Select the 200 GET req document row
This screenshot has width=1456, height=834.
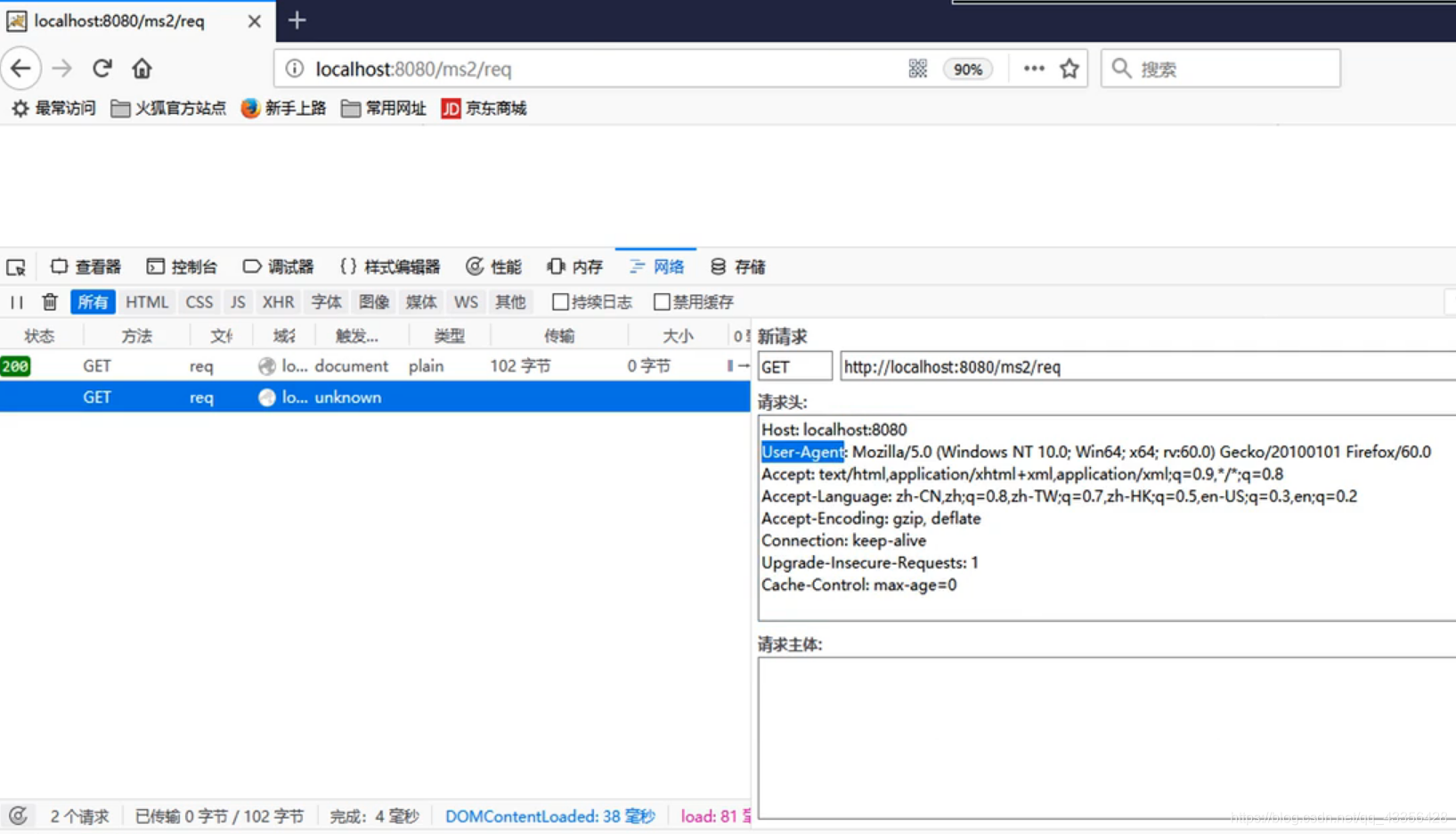coord(375,366)
